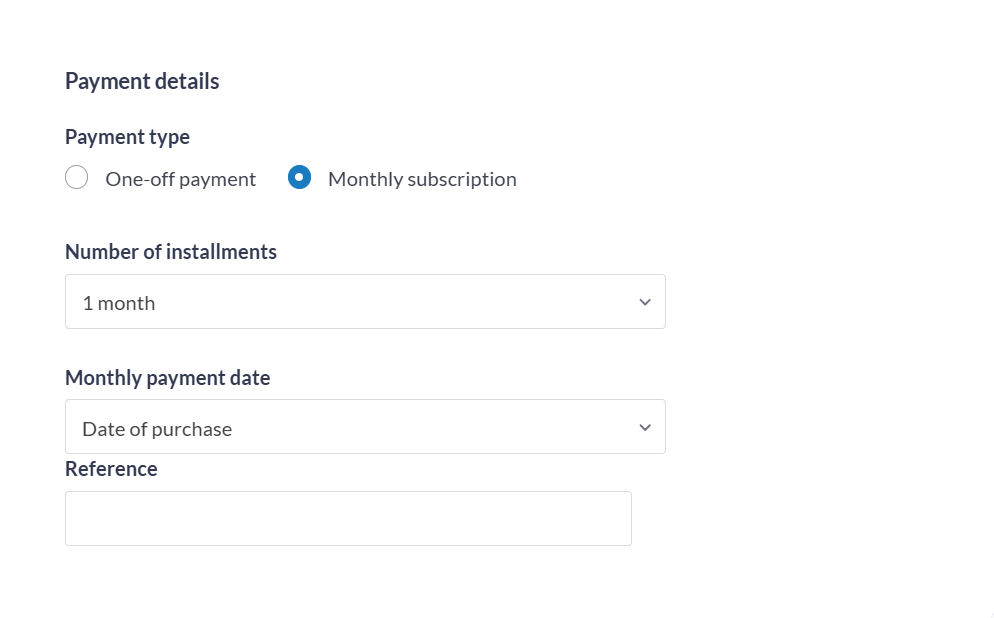Image resolution: width=994 pixels, height=618 pixels.
Task: Click the "Date of purchase" selected value text
Action: pos(157,429)
